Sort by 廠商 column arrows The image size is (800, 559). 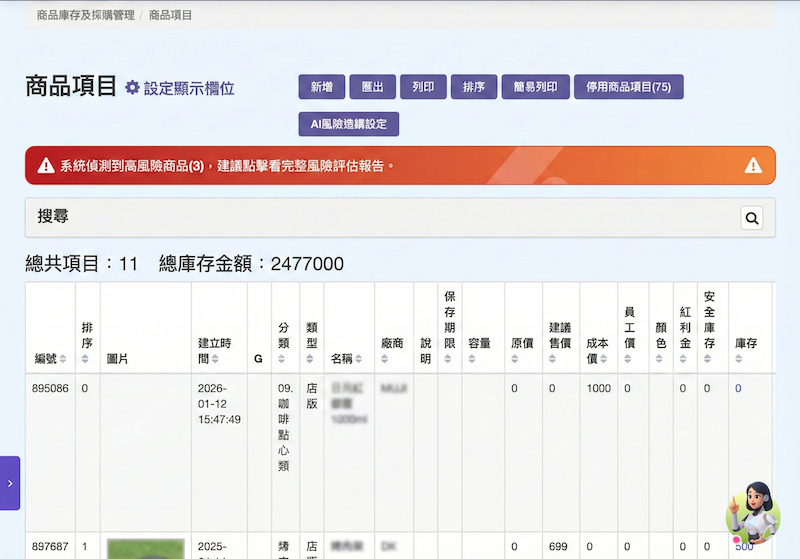385,359
